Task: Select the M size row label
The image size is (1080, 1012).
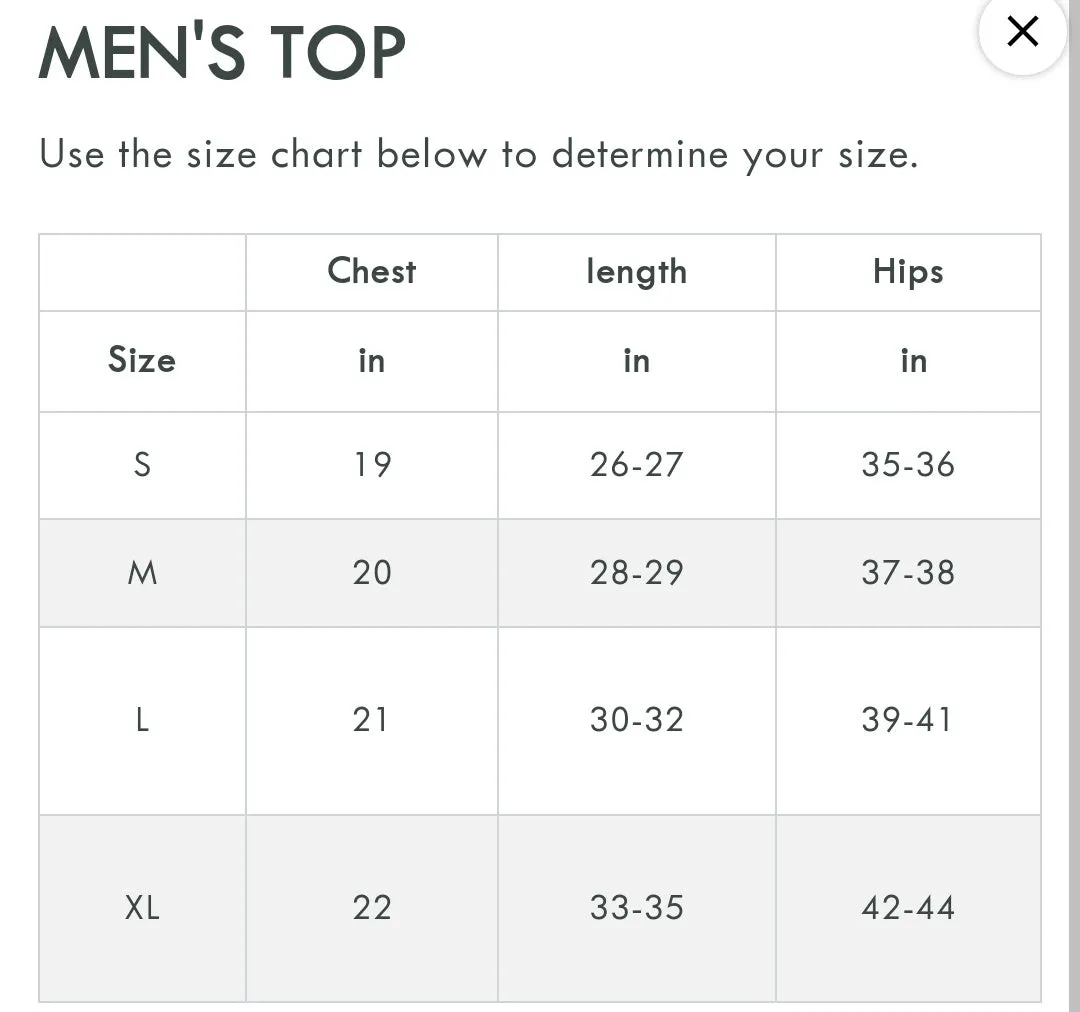Action: point(143,572)
